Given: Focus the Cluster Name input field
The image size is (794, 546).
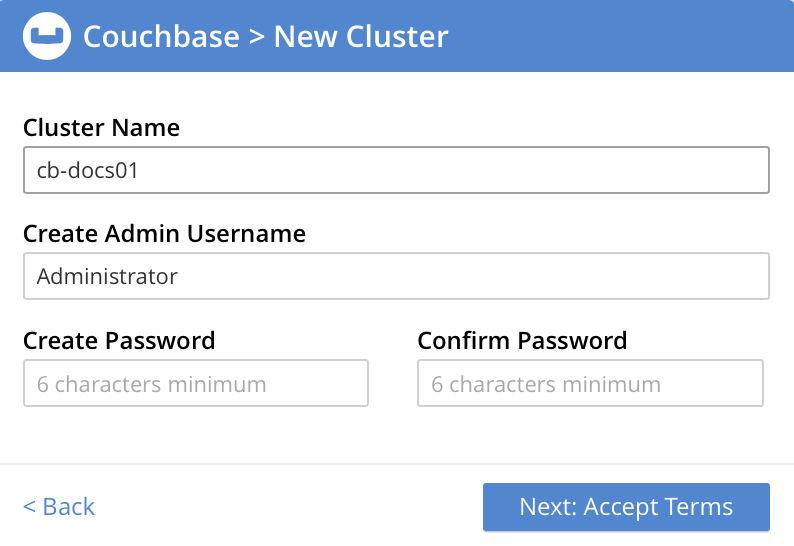Looking at the screenshot, I should point(396,170).
